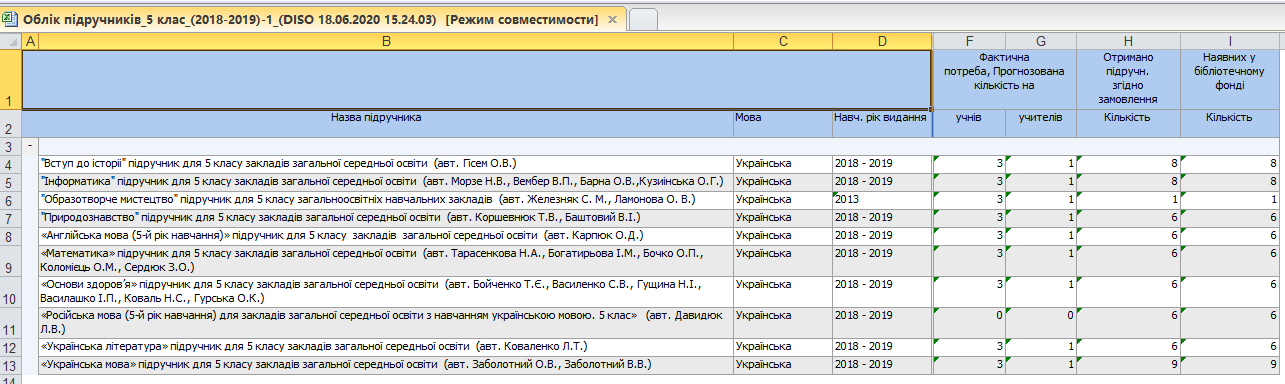Click pupils value 3 in Математика row

click(969, 261)
